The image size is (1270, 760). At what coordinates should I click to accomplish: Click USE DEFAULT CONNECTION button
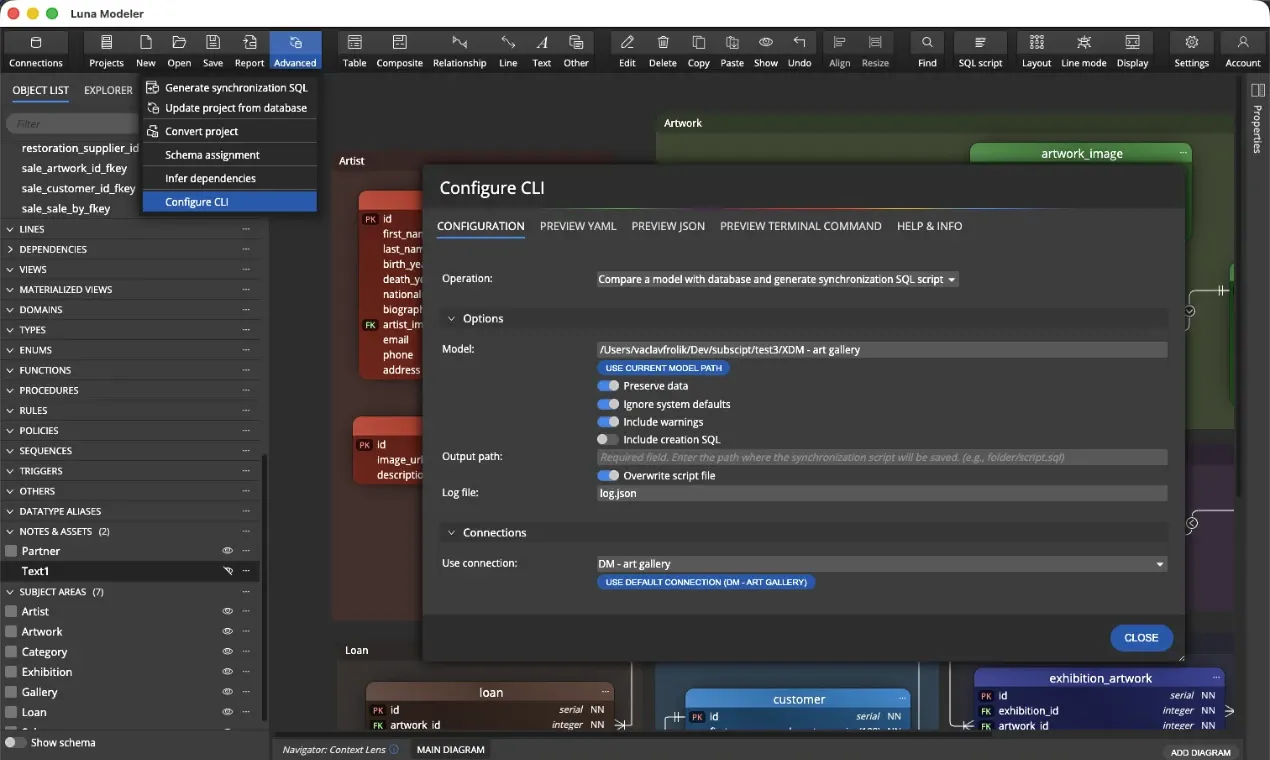[x=706, y=582]
